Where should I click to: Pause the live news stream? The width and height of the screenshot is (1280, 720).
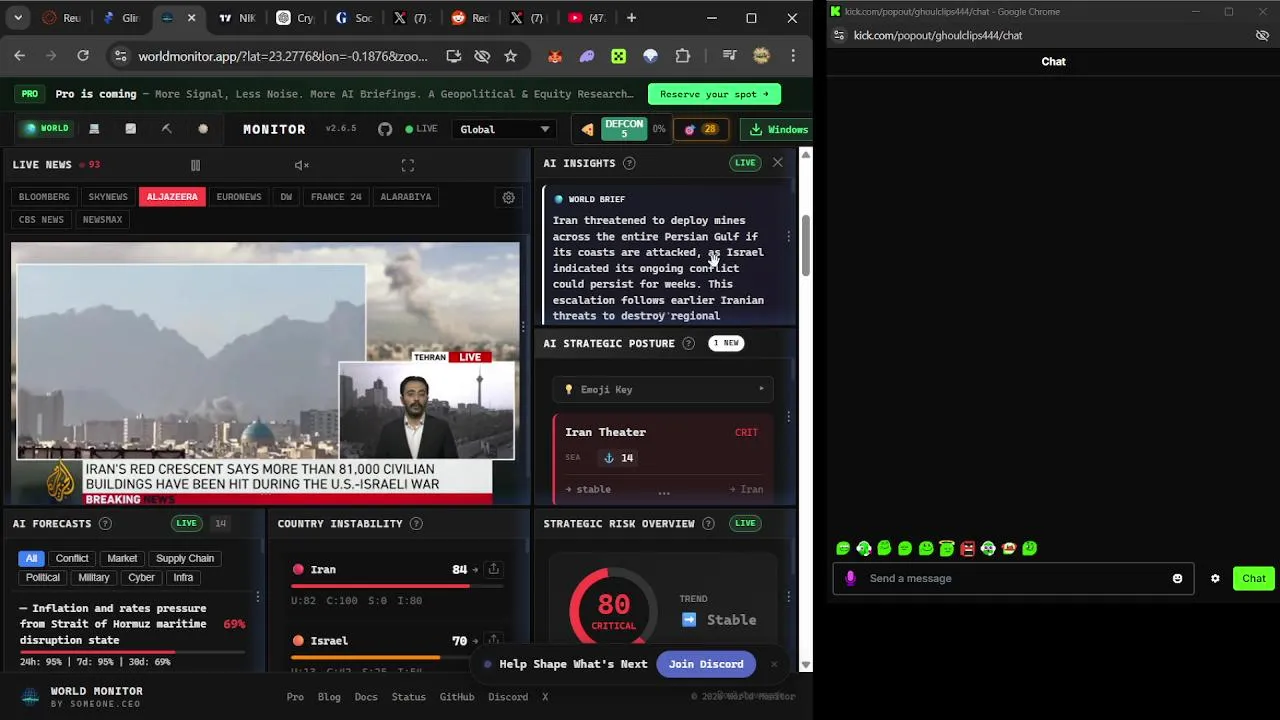195,165
